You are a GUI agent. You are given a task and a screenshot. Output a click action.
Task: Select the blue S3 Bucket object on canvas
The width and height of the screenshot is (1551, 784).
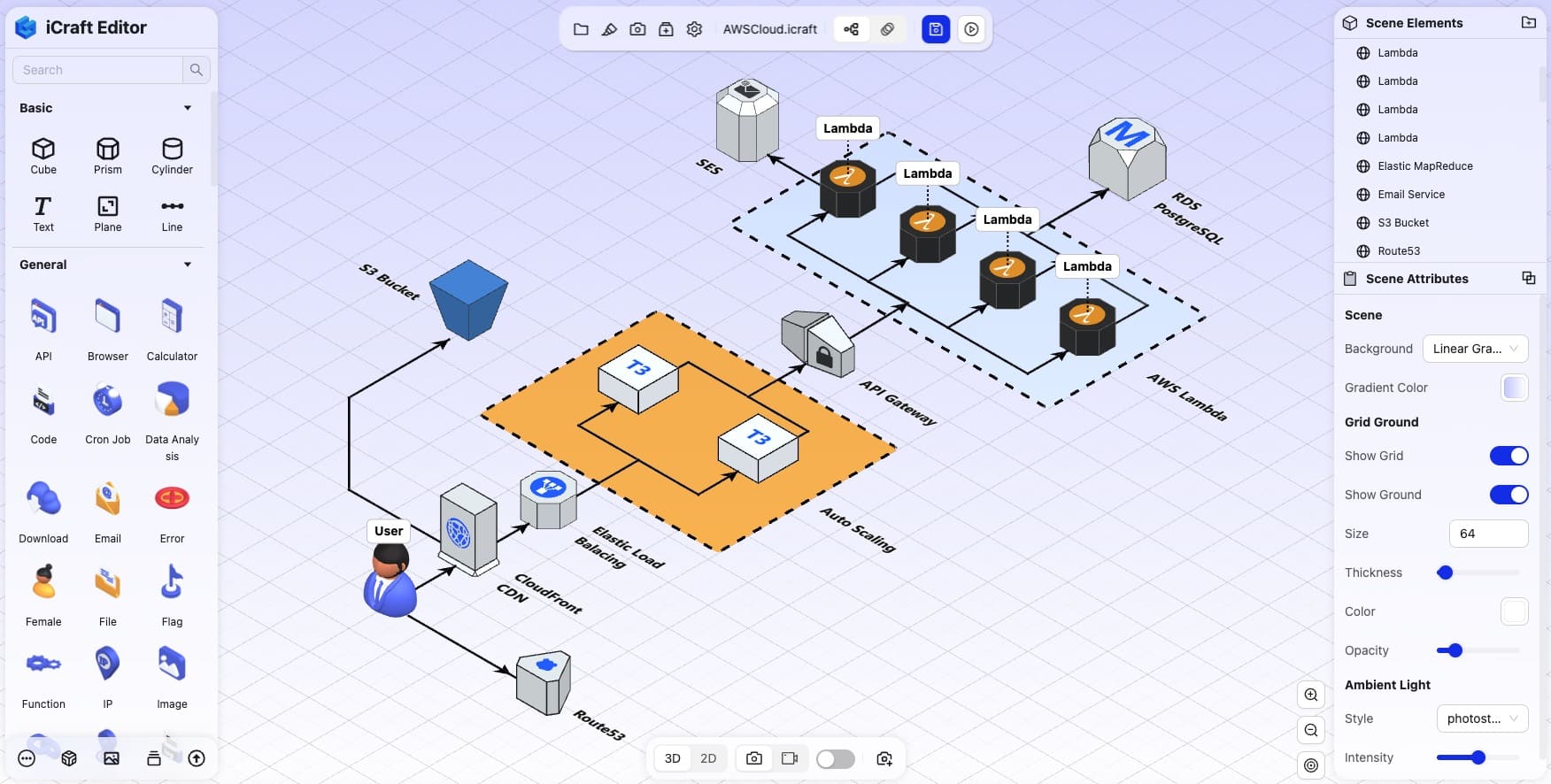click(468, 300)
